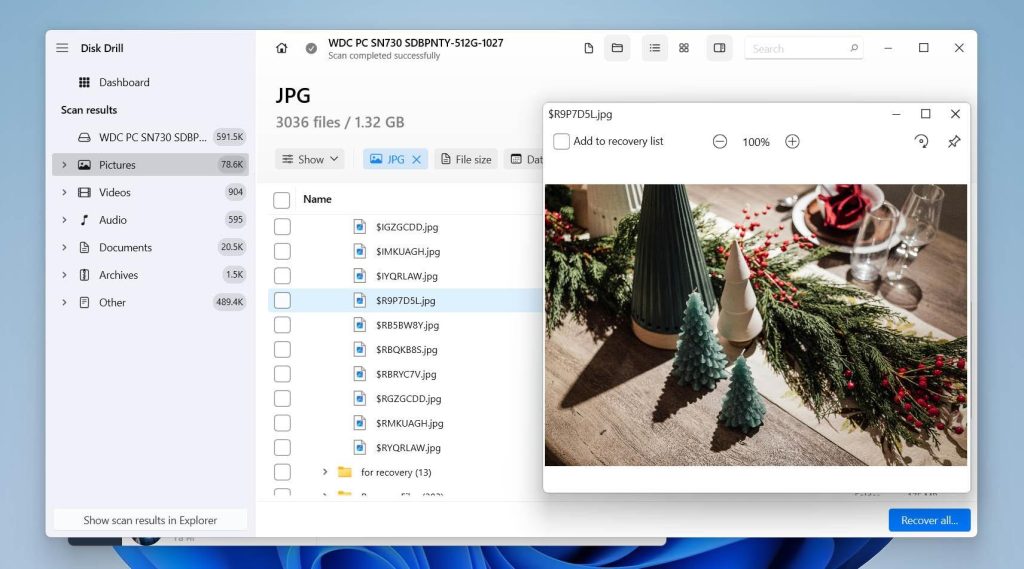Click the Videos film icon
The width and height of the screenshot is (1024, 569).
[84, 192]
